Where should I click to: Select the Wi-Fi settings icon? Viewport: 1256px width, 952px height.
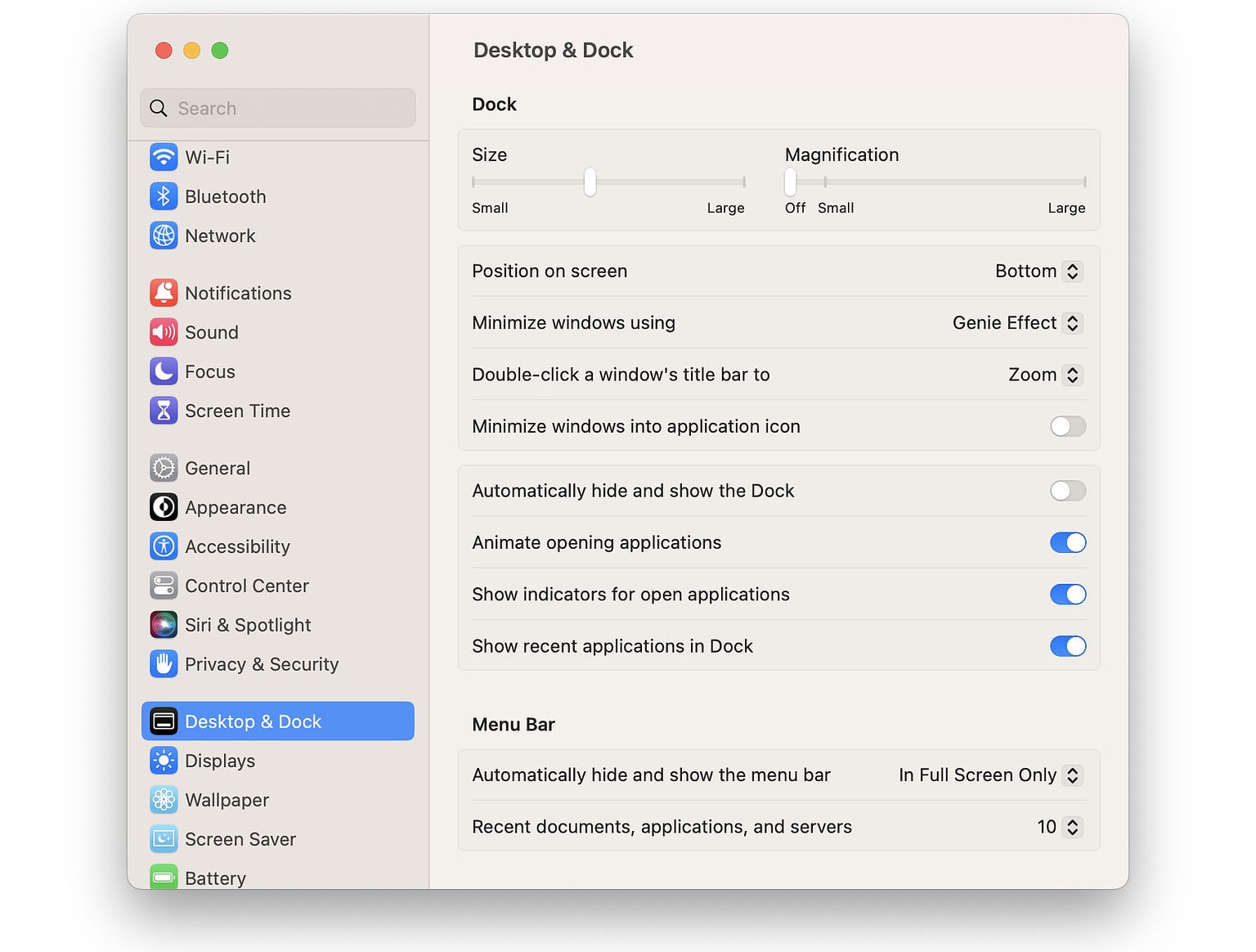point(164,157)
